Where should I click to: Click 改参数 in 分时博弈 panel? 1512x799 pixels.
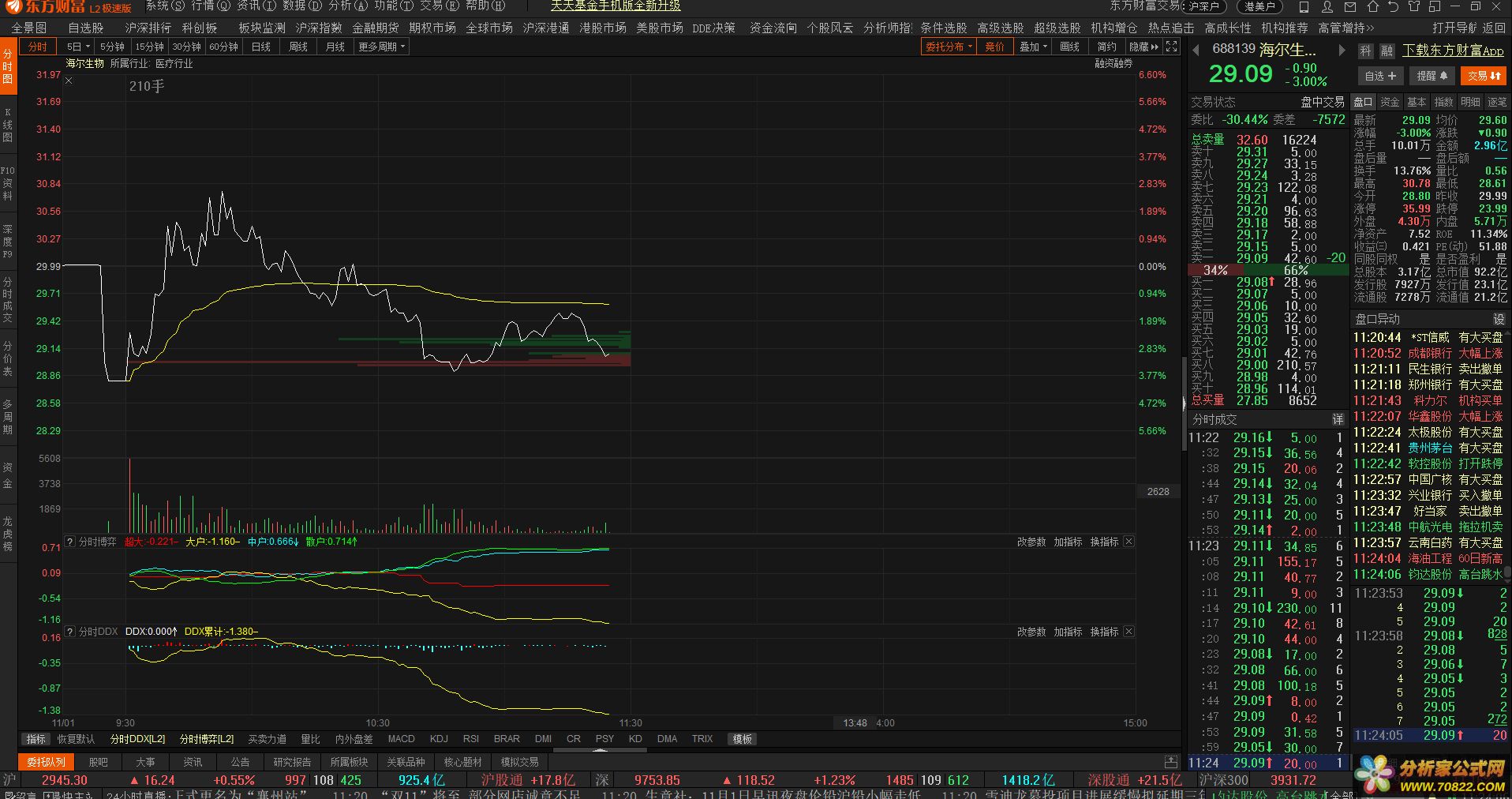pos(1031,542)
